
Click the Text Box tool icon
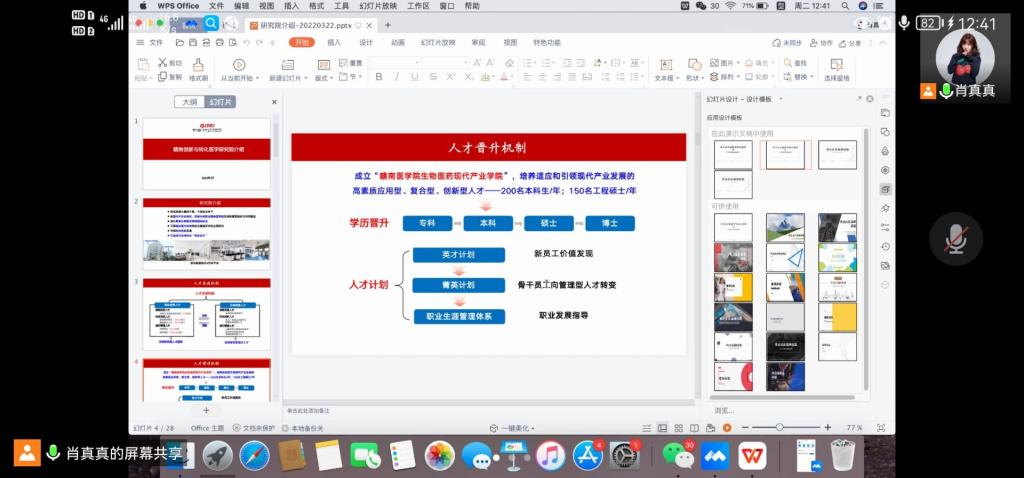[x=664, y=65]
